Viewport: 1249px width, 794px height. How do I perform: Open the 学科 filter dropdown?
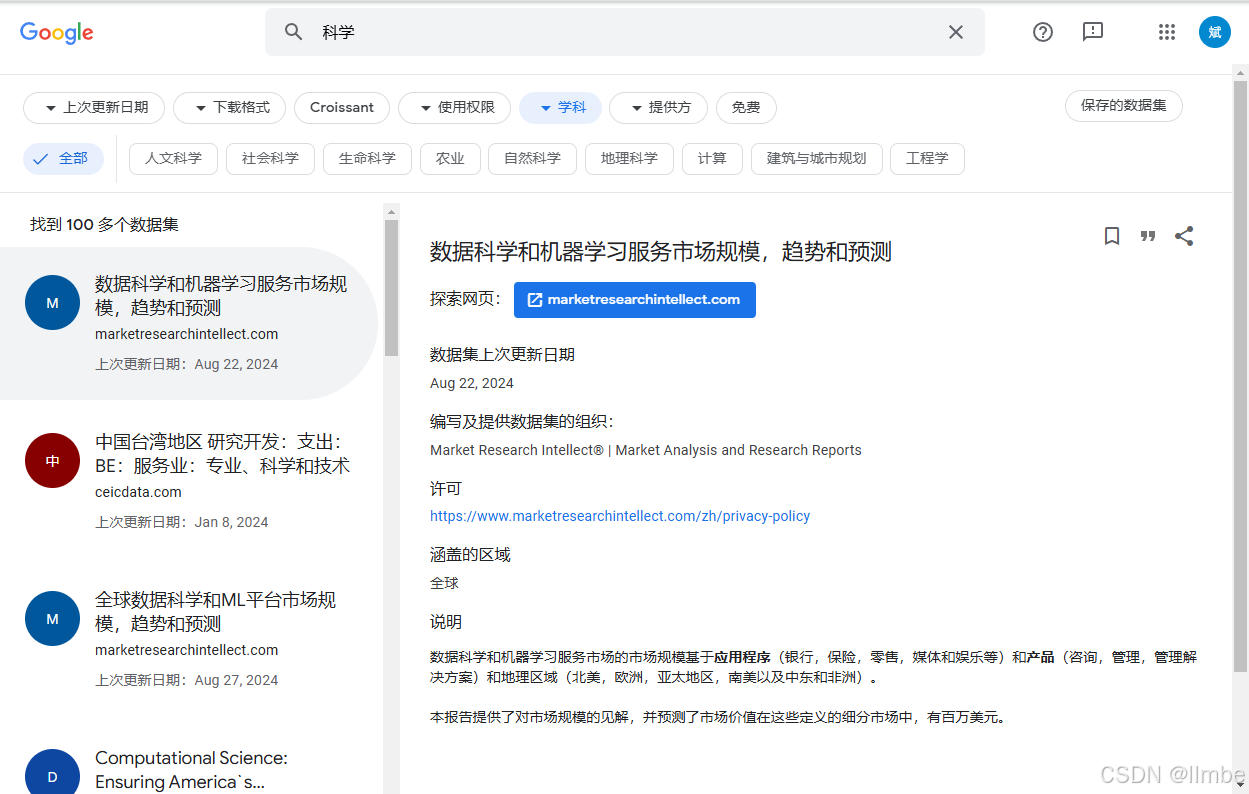point(560,108)
